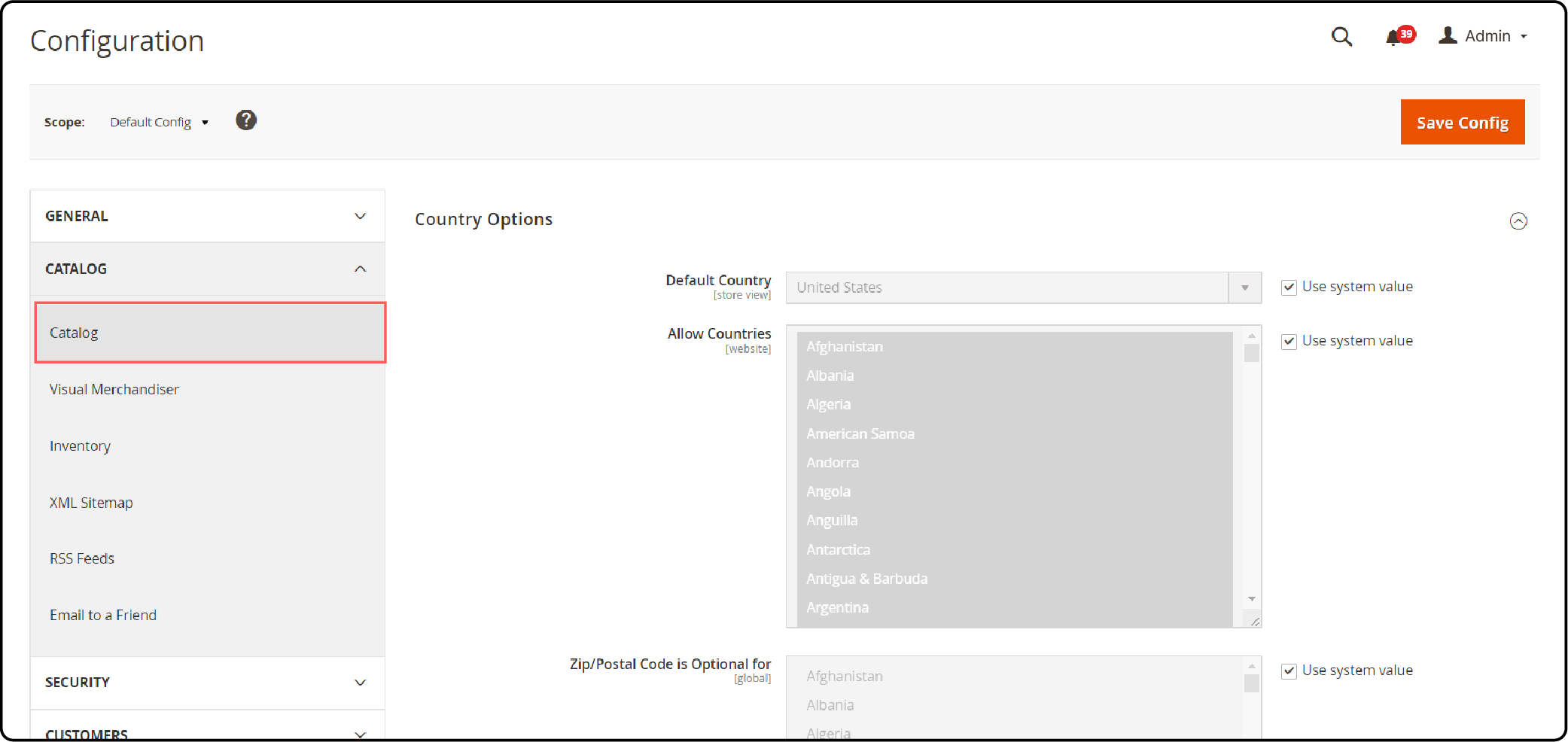Select Antigua & Barbuda in Allow Countries
The height and width of the screenshot is (742, 1568).
[1015, 579]
